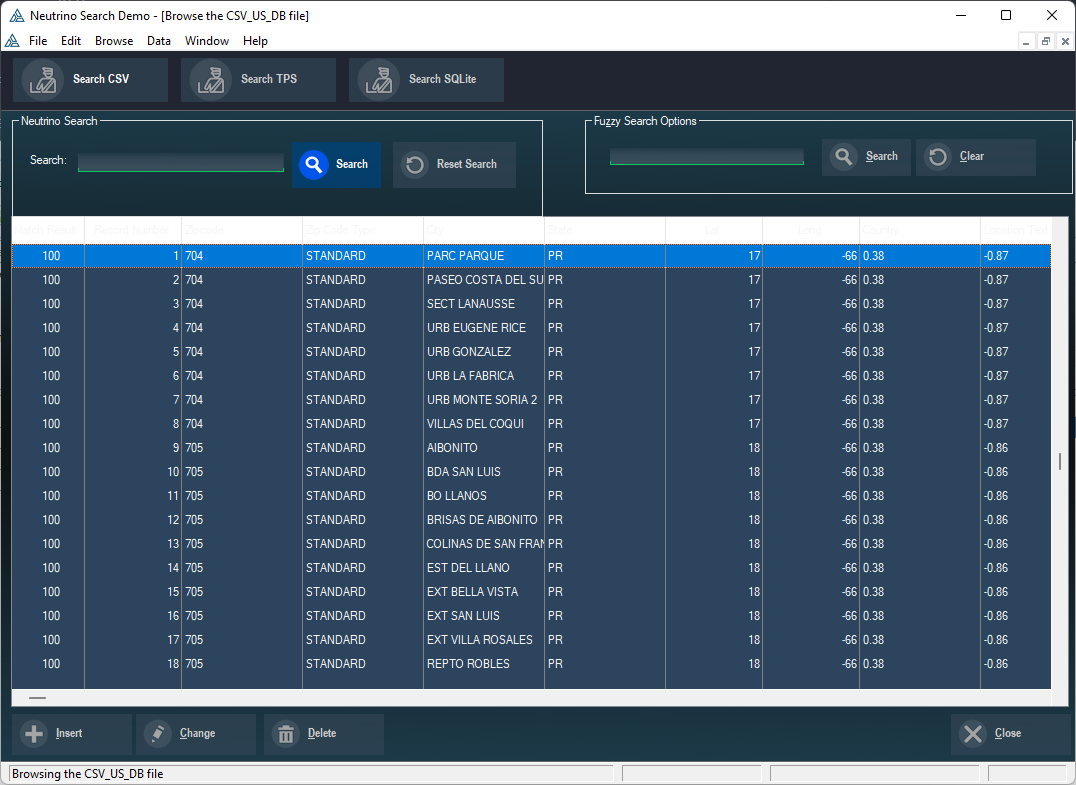The height and width of the screenshot is (785, 1076).
Task: Click the fuzzy search magnifier icon
Action: coord(844,157)
